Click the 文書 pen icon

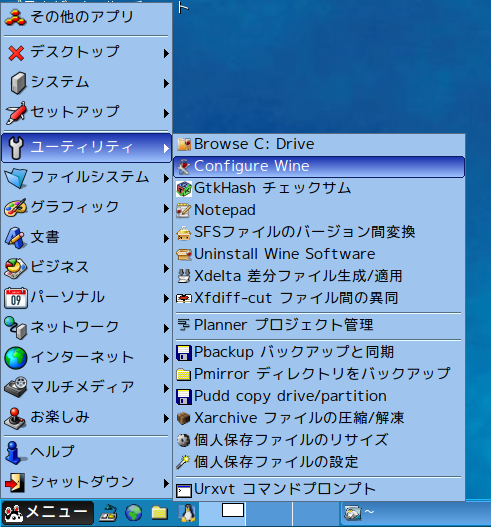[15, 238]
